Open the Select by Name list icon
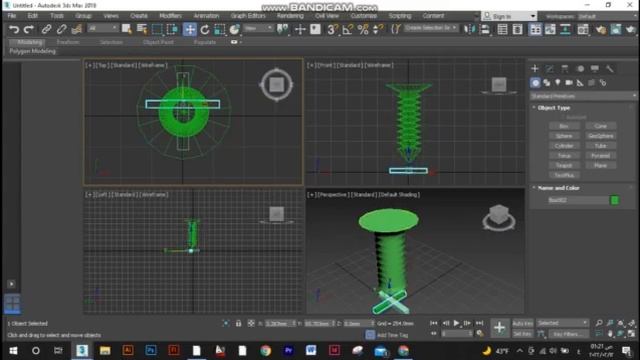 click(x=142, y=29)
